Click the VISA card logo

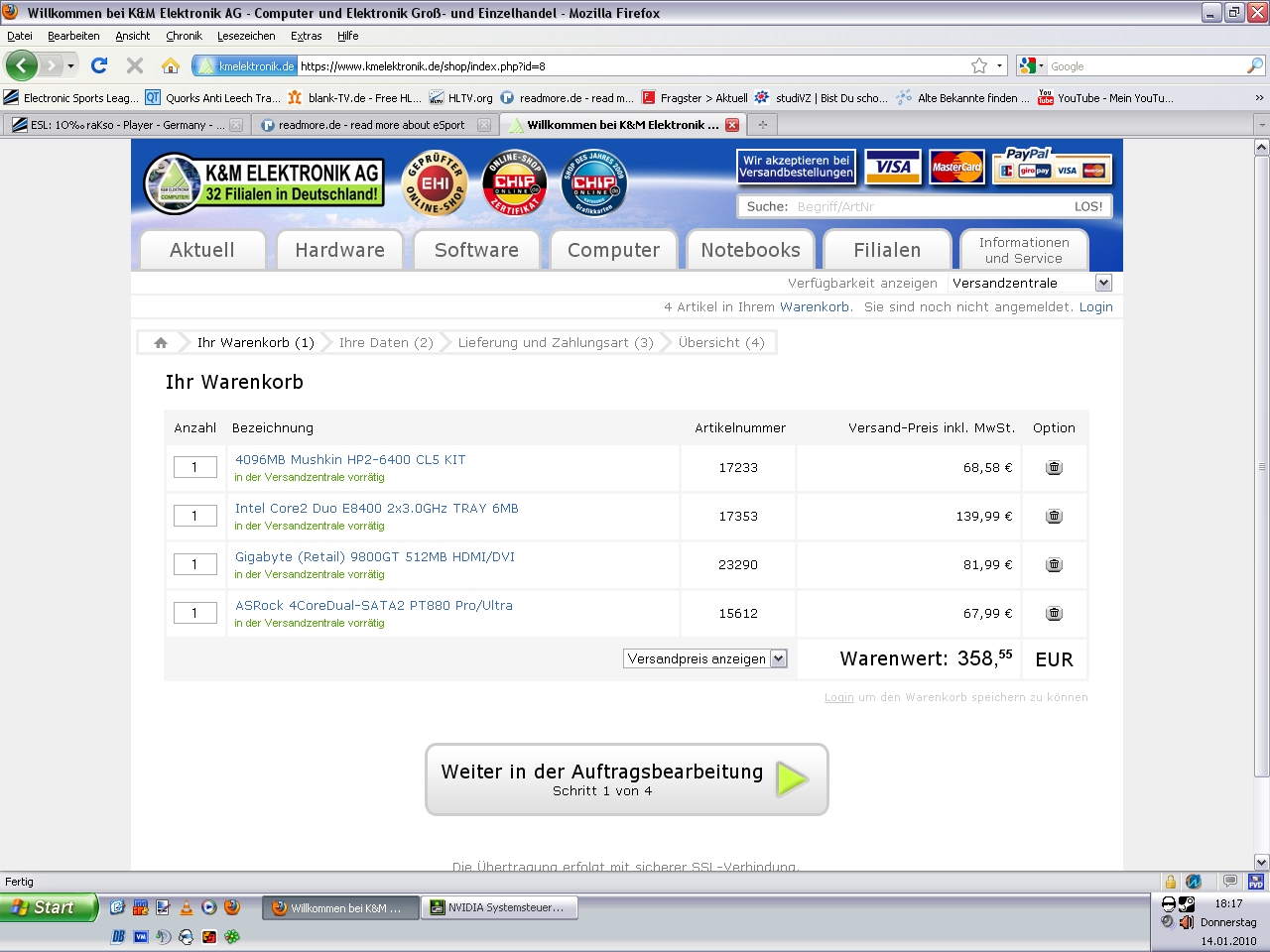[x=893, y=167]
